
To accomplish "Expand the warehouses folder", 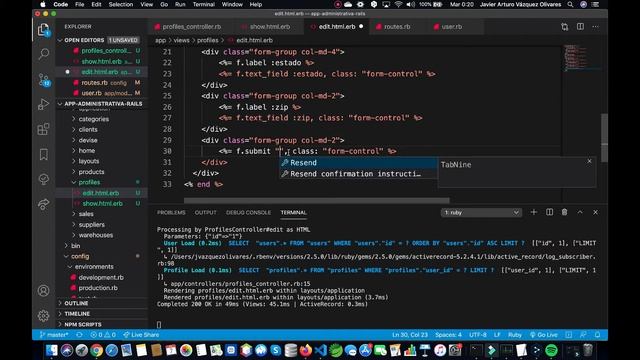I will coord(96,235).
